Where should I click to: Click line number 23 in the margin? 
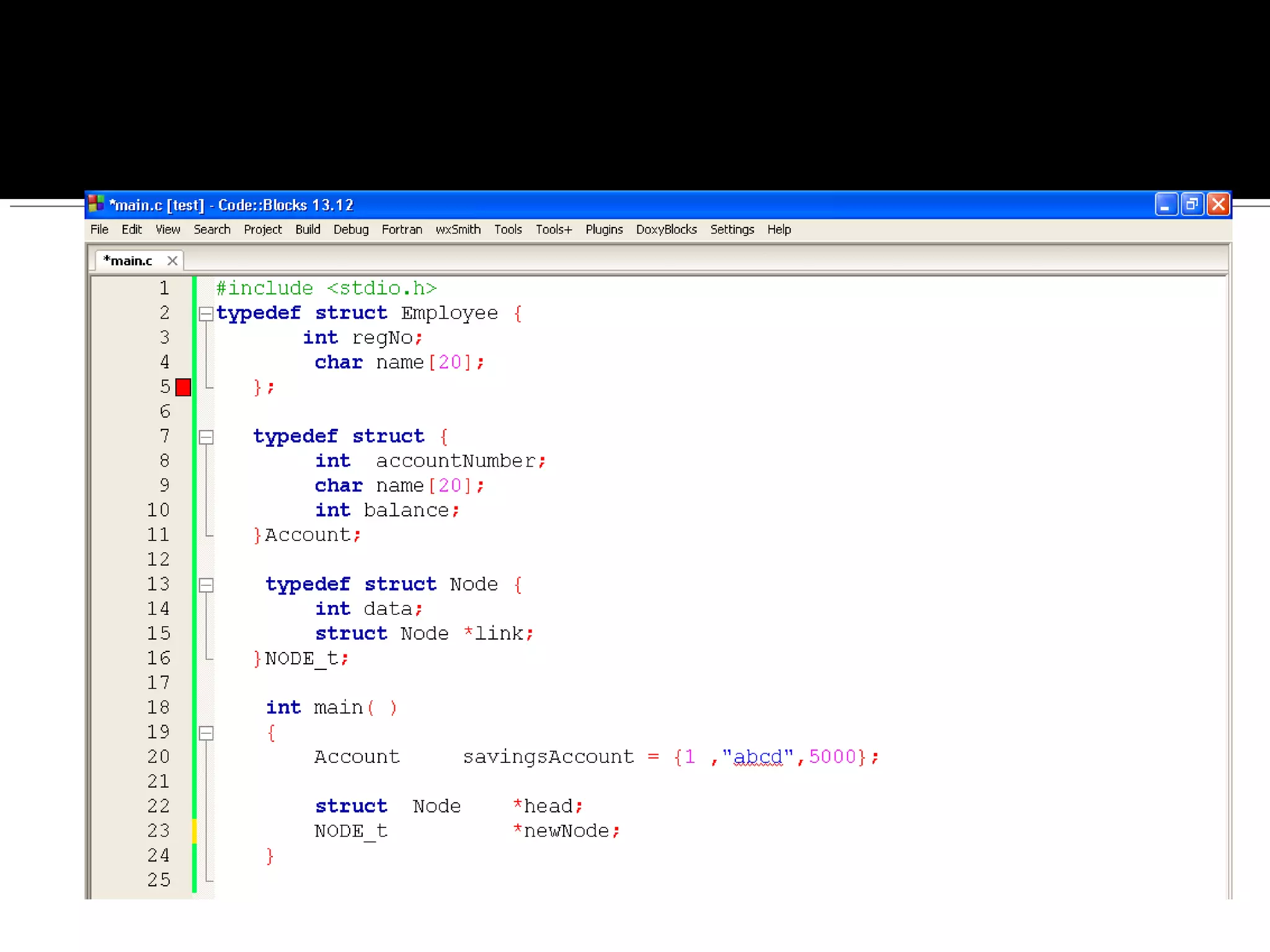[158, 831]
